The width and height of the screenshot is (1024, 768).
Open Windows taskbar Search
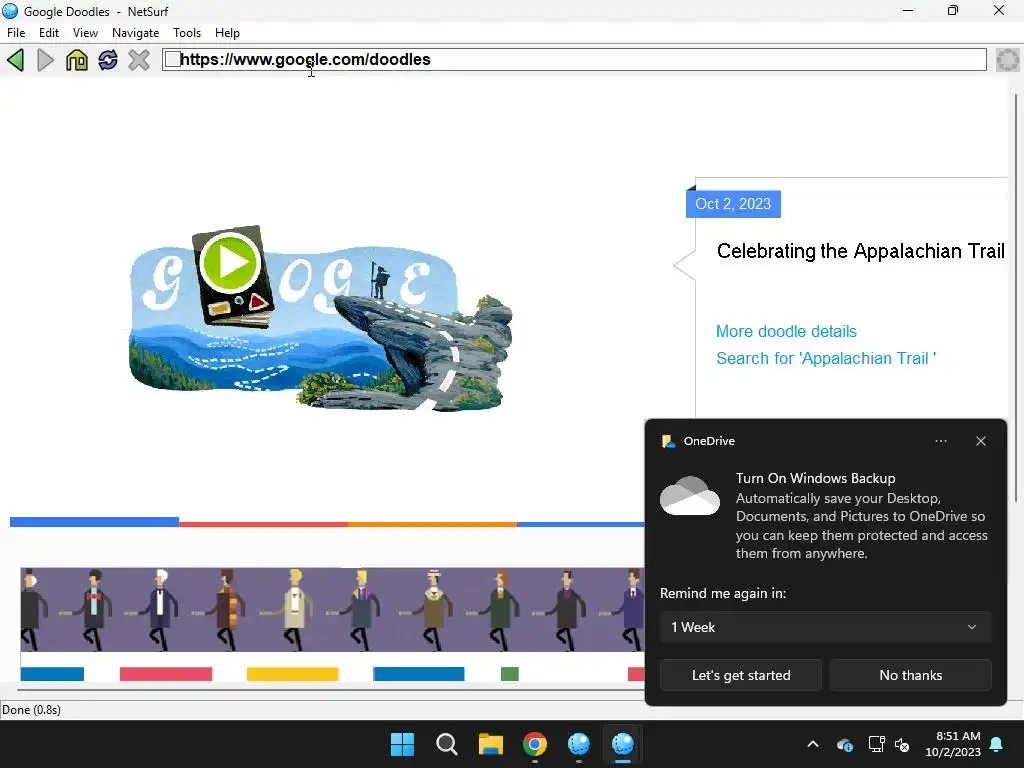(x=447, y=744)
